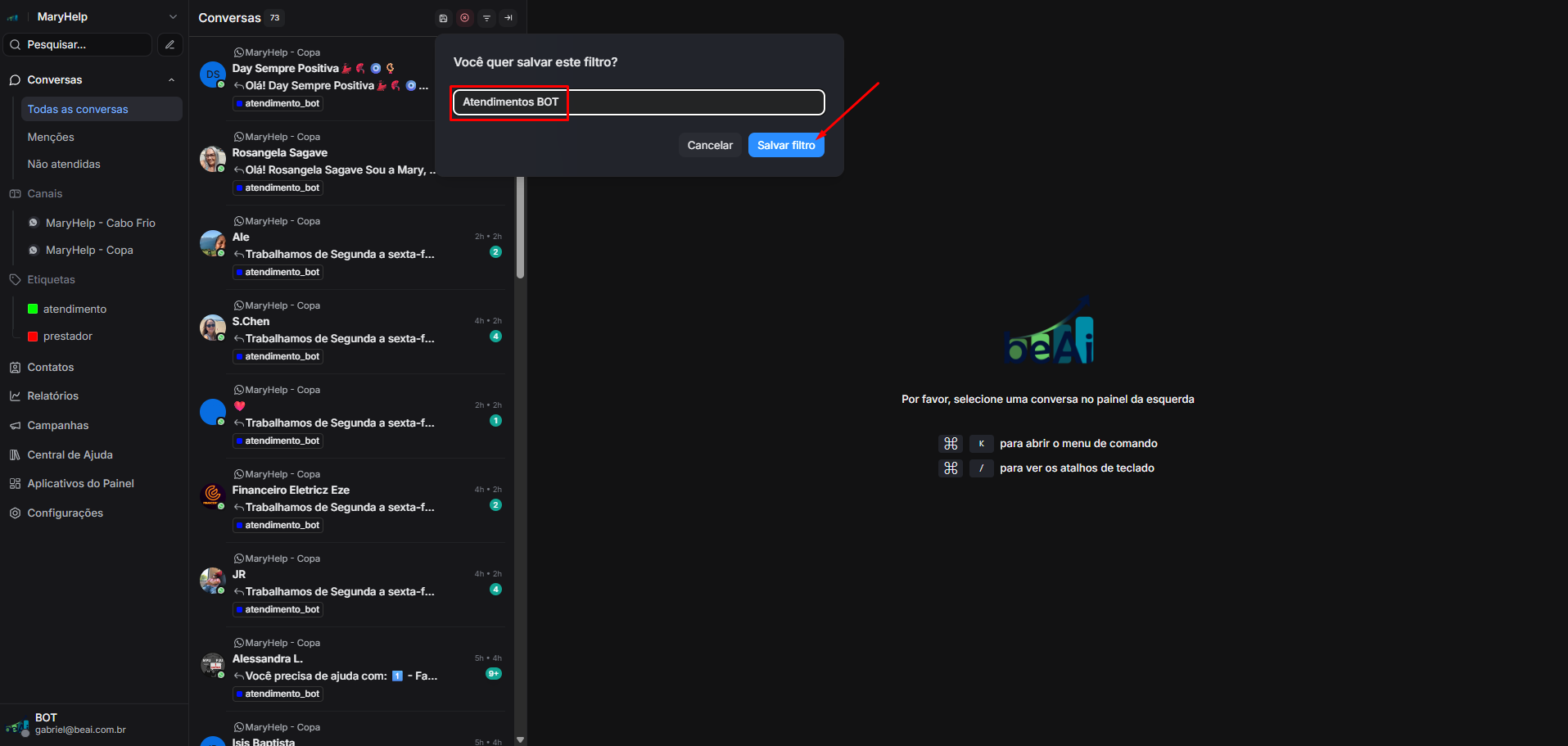
Task: Go to Configurações in the sidebar
Action: [65, 513]
